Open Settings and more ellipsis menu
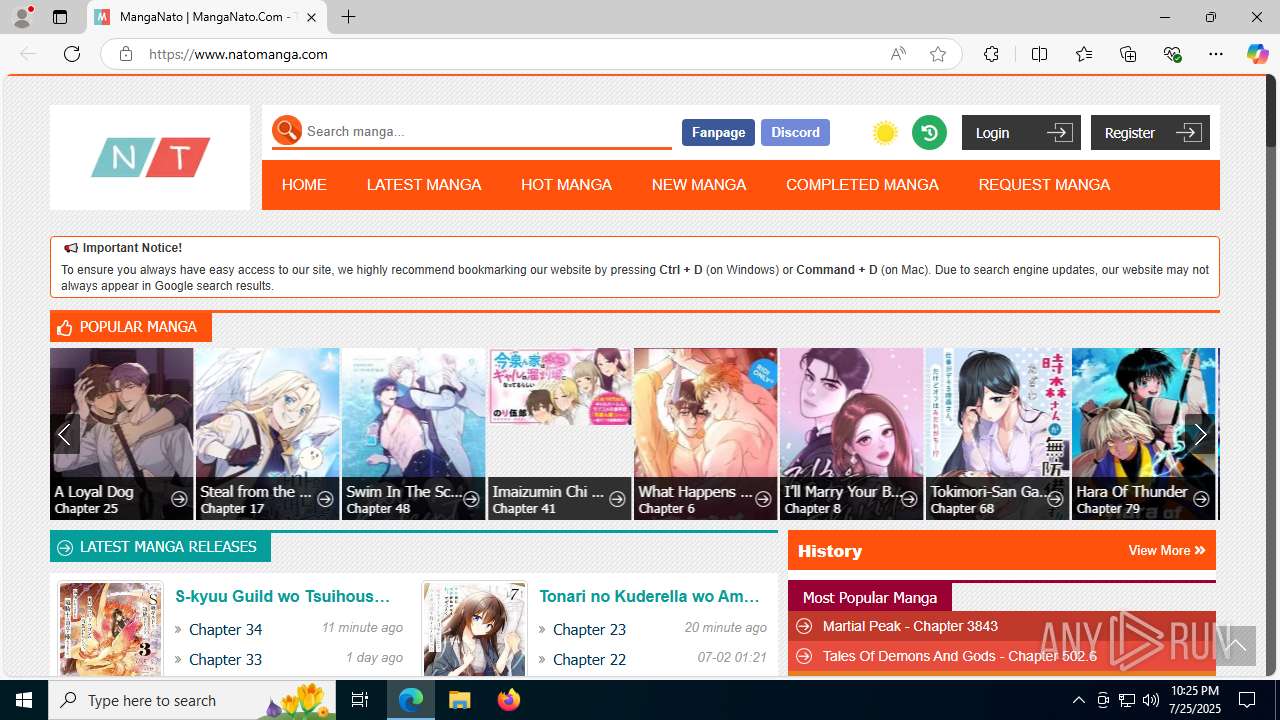Viewport: 1280px width, 720px height. (x=1216, y=54)
